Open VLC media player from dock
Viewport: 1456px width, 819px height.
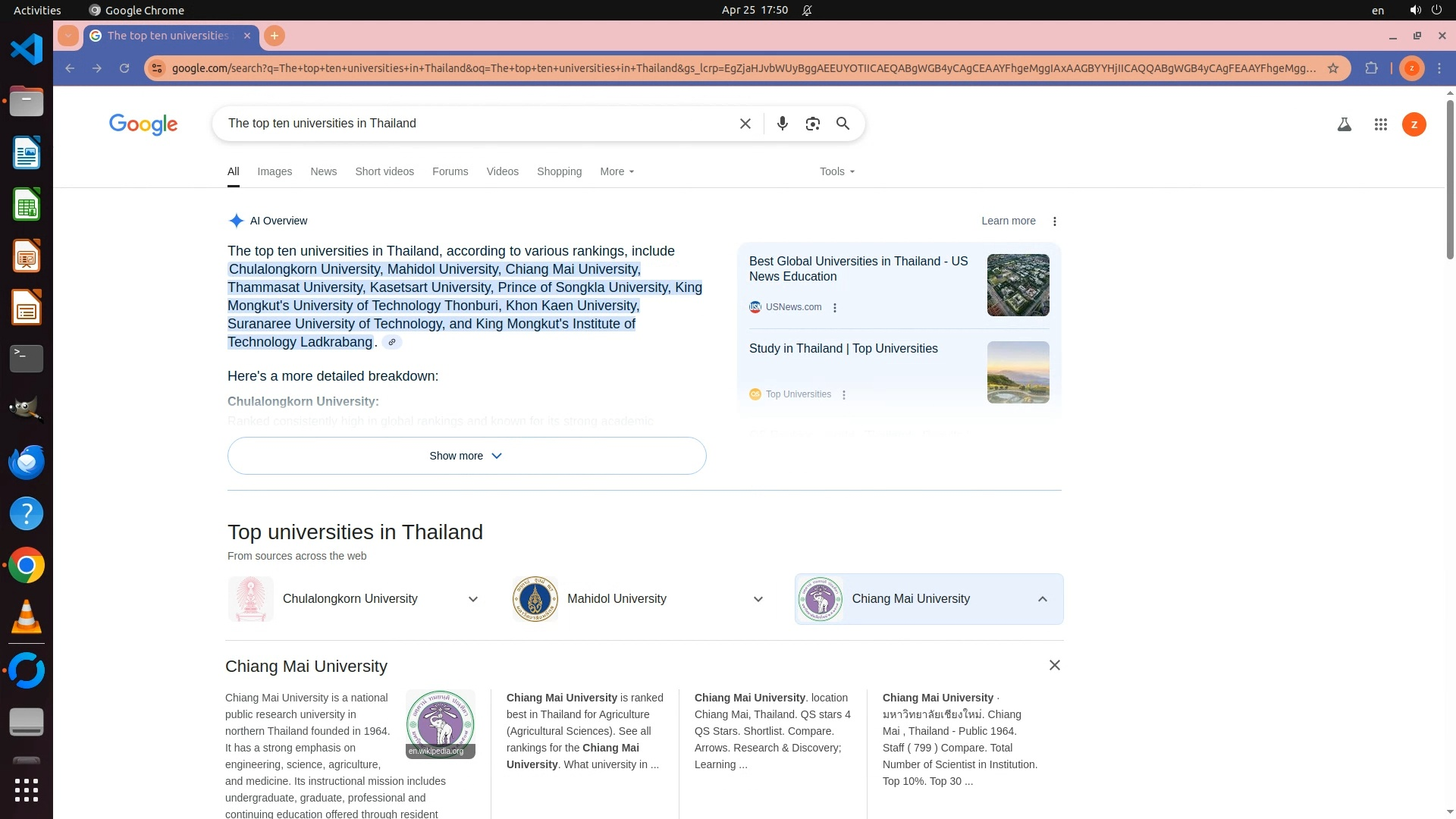pyautogui.click(x=27, y=617)
